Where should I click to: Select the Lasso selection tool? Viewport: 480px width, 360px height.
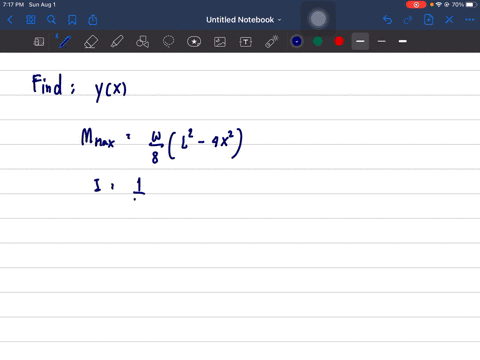(x=168, y=42)
